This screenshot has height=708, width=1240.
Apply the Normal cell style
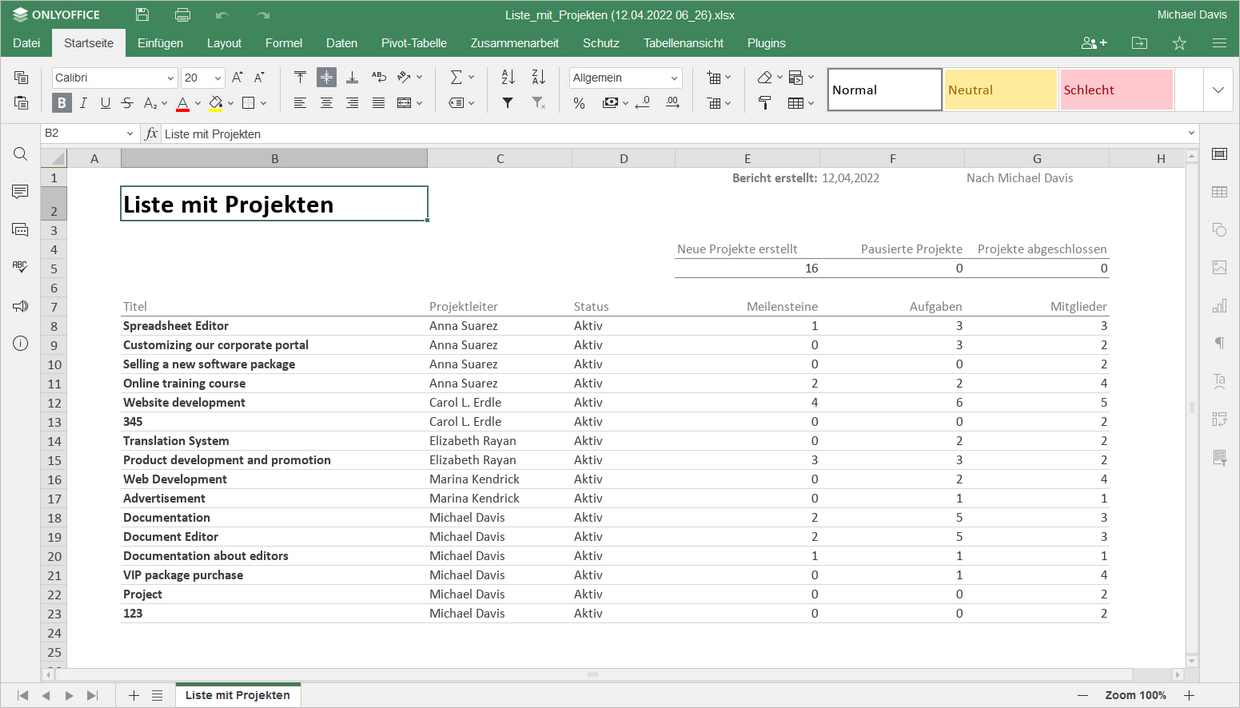coord(885,90)
